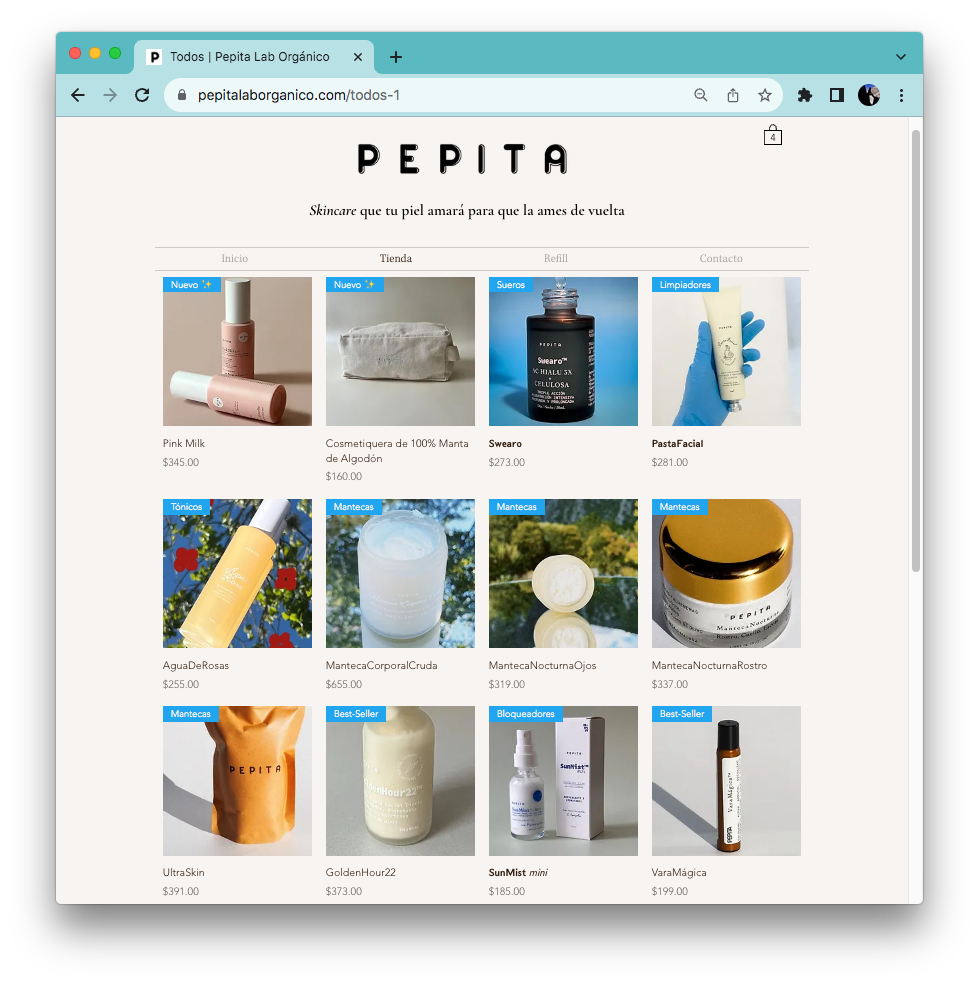Toggle the browser side panel icon
Viewport: 979px width, 984px height.
837,95
